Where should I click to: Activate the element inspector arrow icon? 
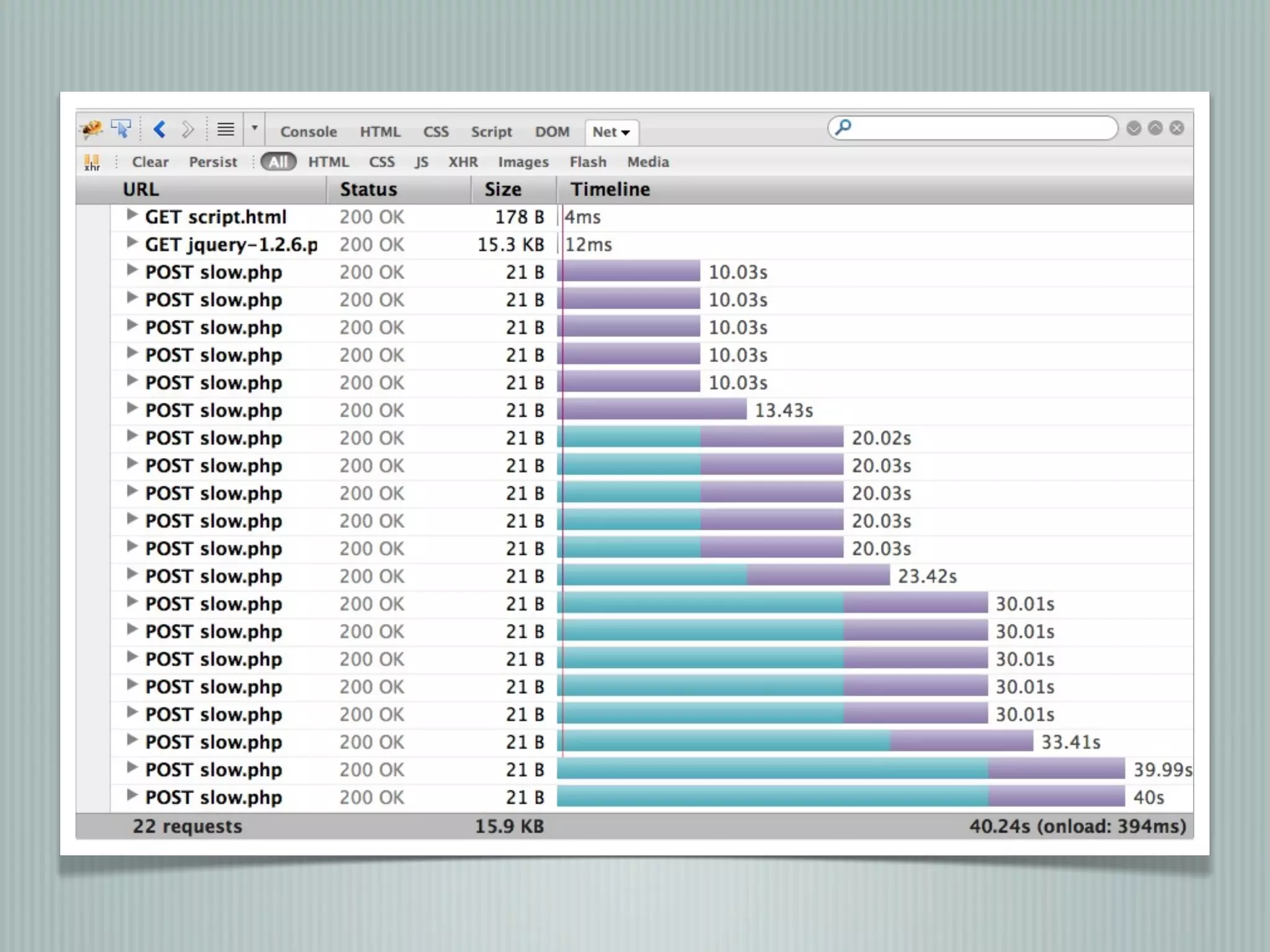pos(121,129)
